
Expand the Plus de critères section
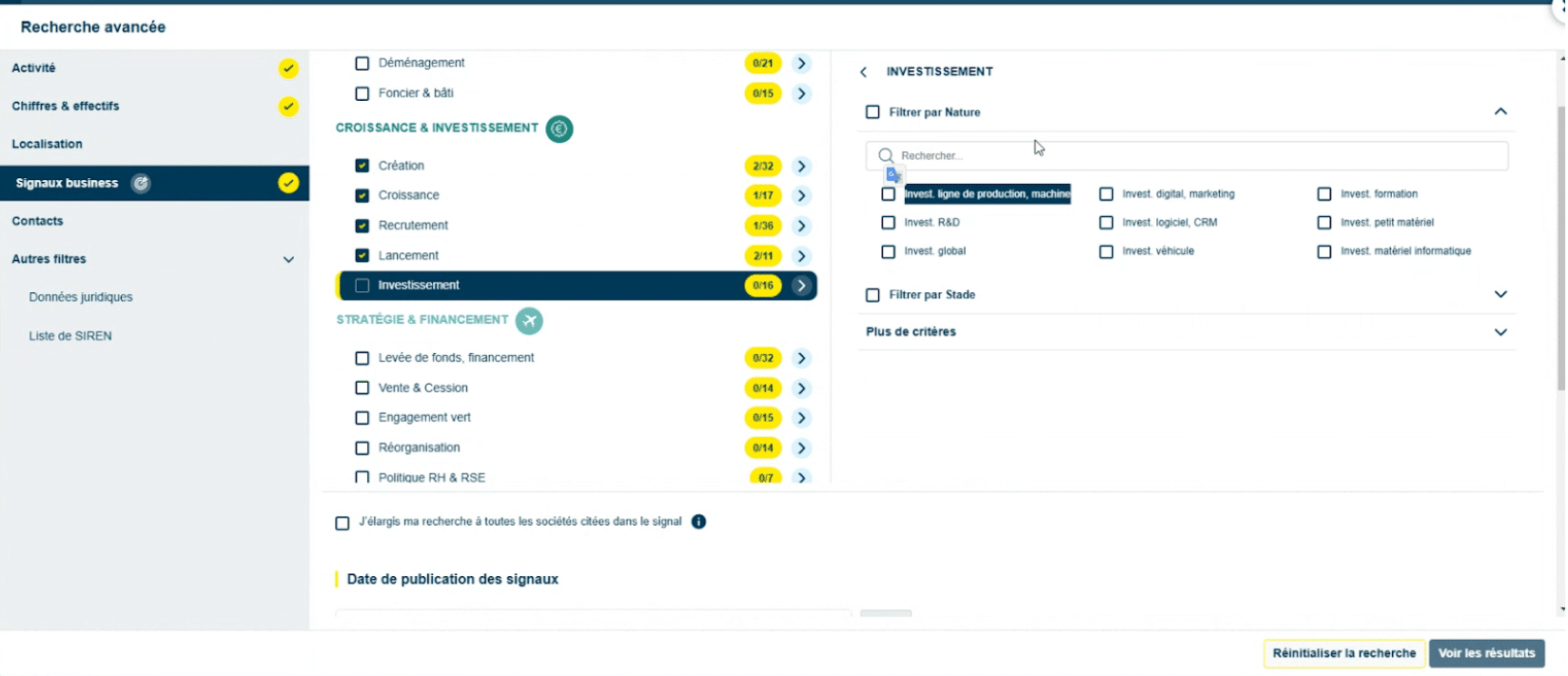1500,332
